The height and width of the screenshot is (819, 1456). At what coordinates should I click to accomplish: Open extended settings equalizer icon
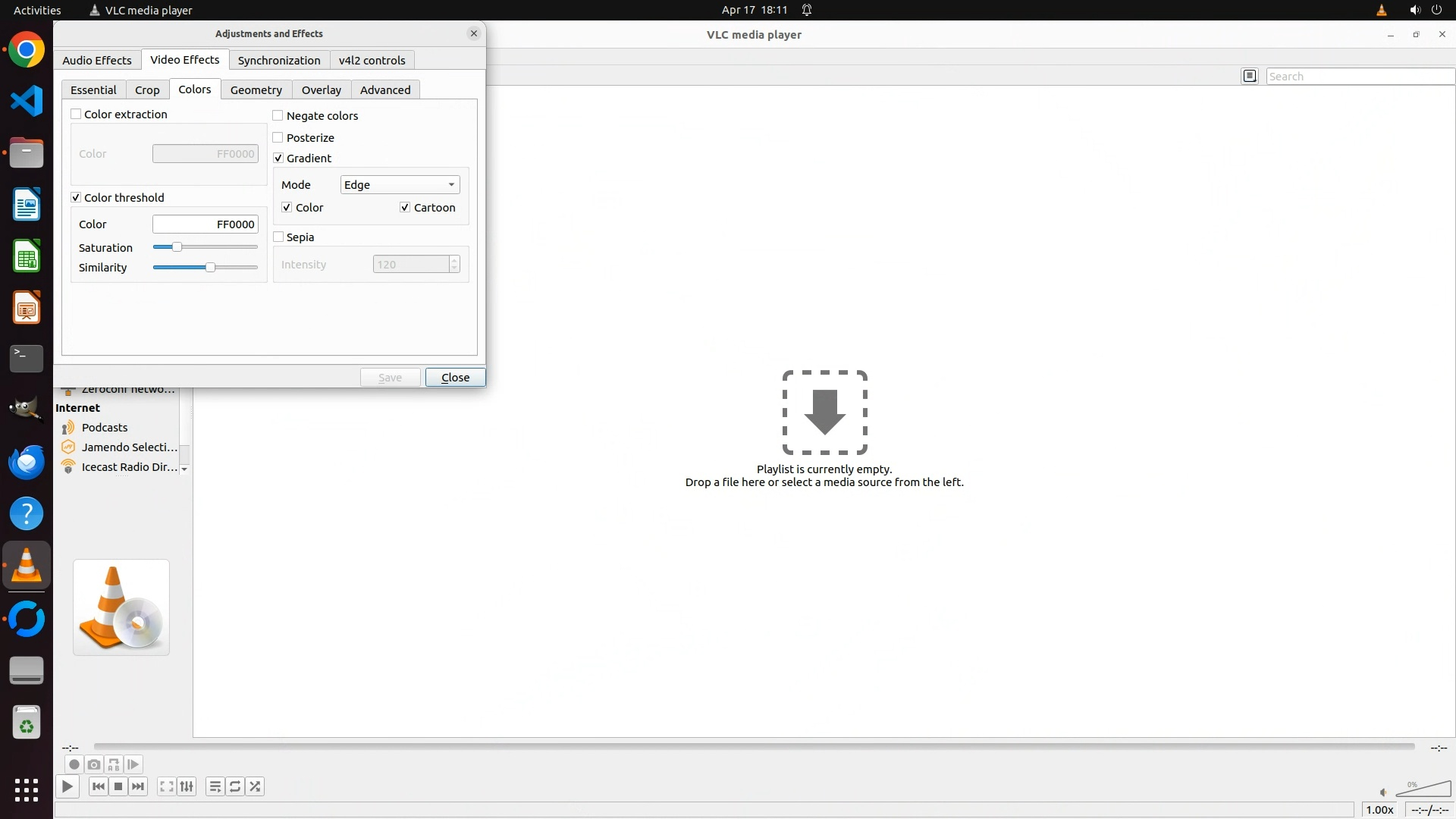pyautogui.click(x=187, y=786)
